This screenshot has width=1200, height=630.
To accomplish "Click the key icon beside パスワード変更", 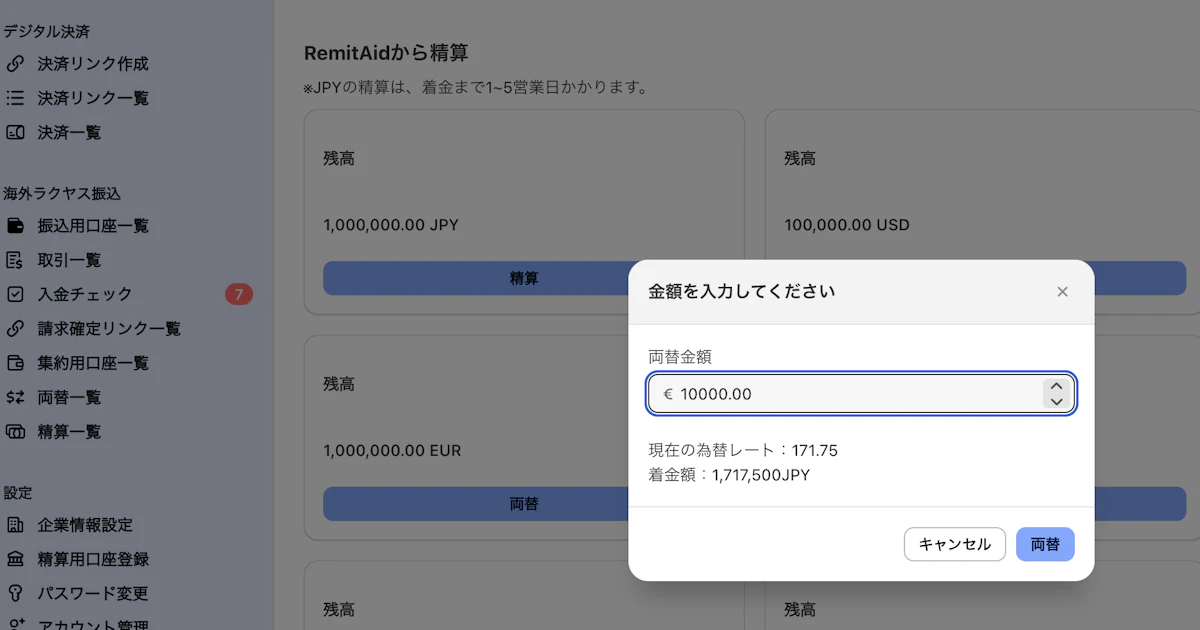I will pos(15,593).
